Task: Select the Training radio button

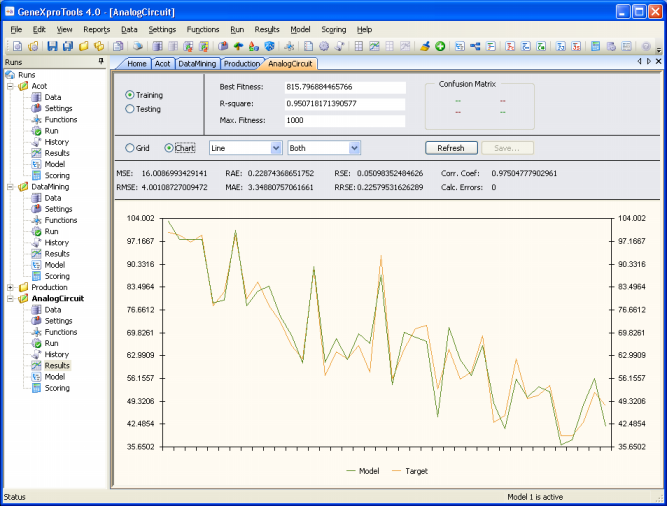Action: click(130, 94)
